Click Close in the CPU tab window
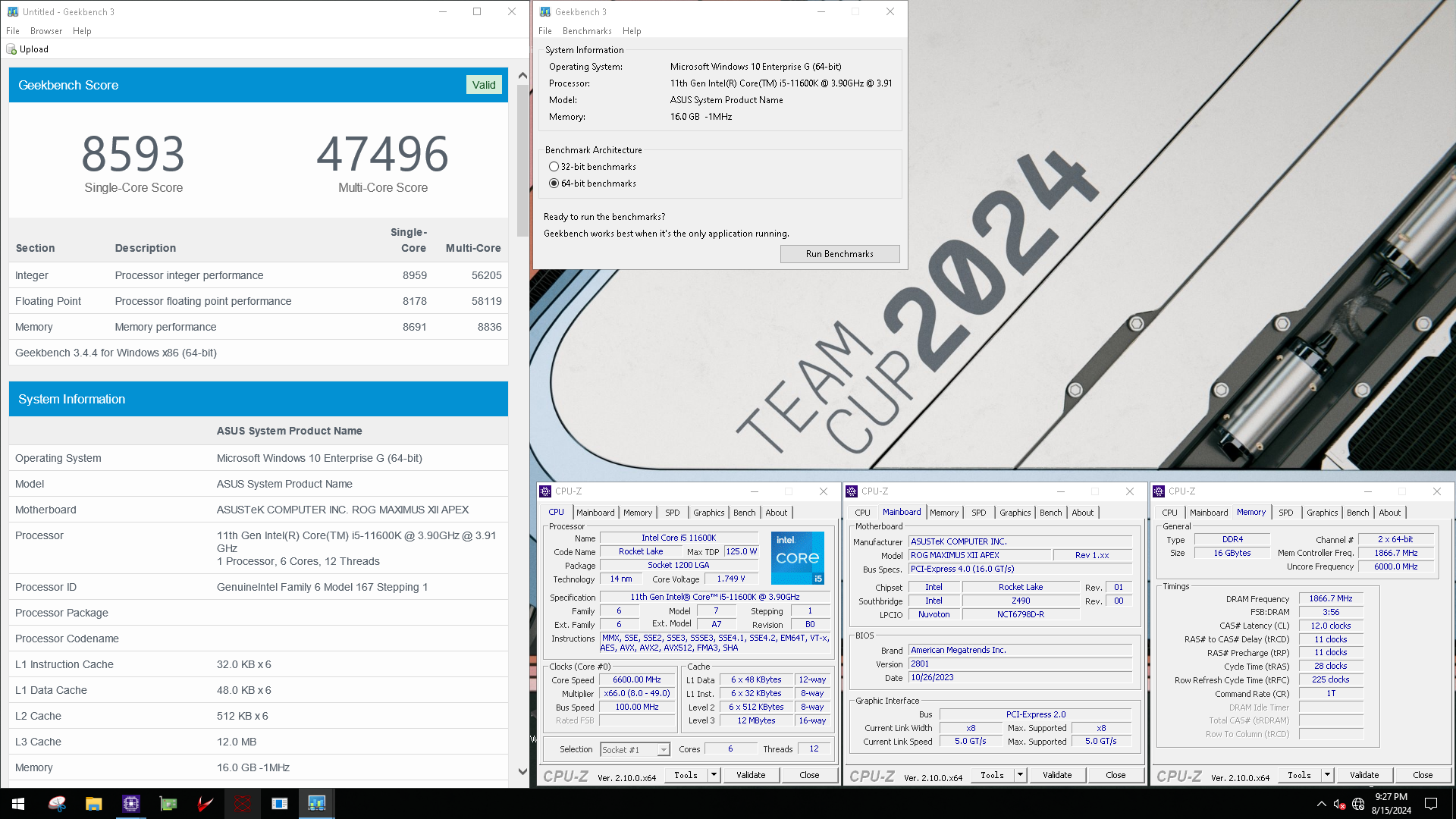This screenshot has height=819, width=1456. [809, 775]
